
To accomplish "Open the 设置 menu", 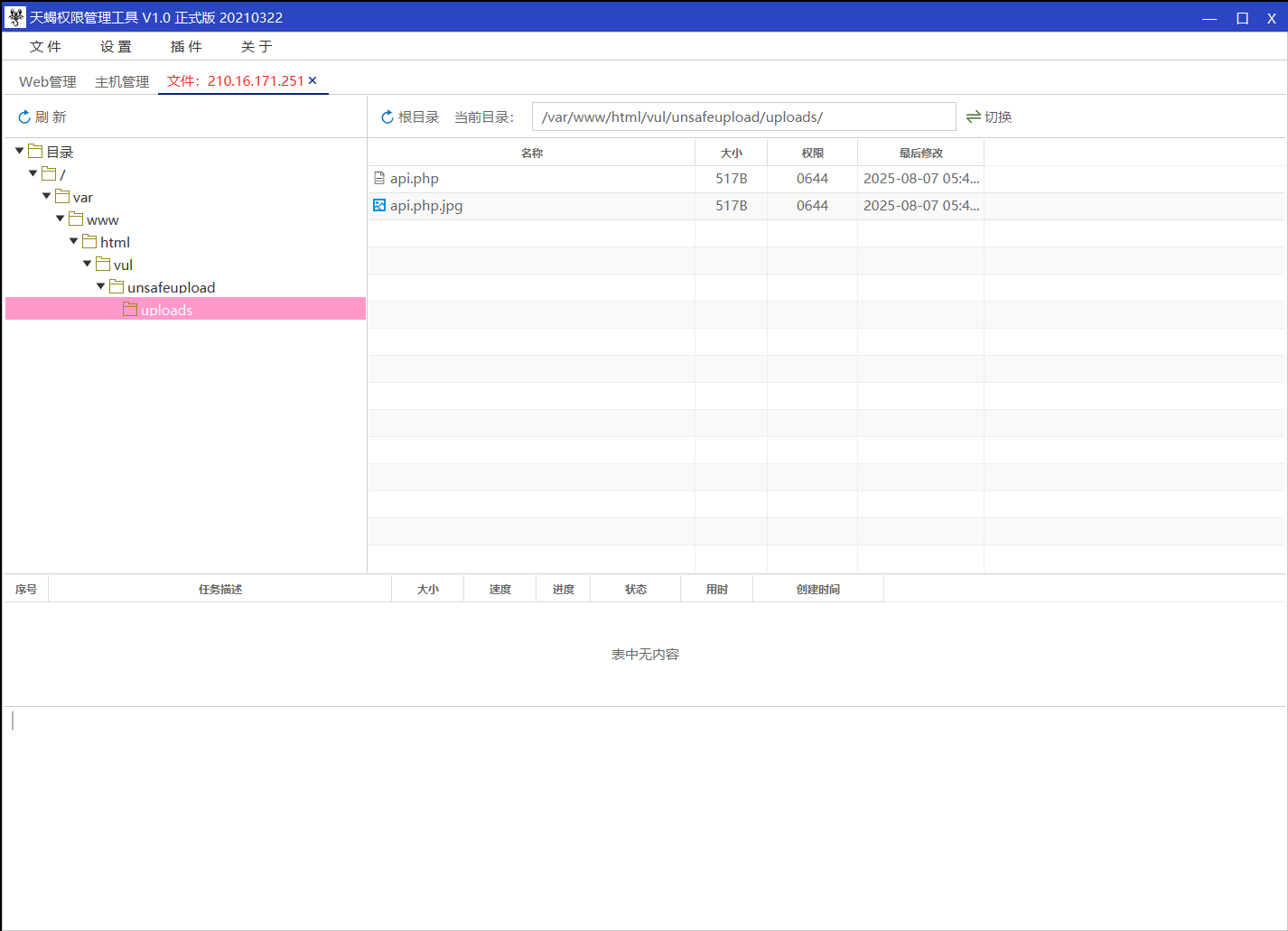I will [116, 46].
